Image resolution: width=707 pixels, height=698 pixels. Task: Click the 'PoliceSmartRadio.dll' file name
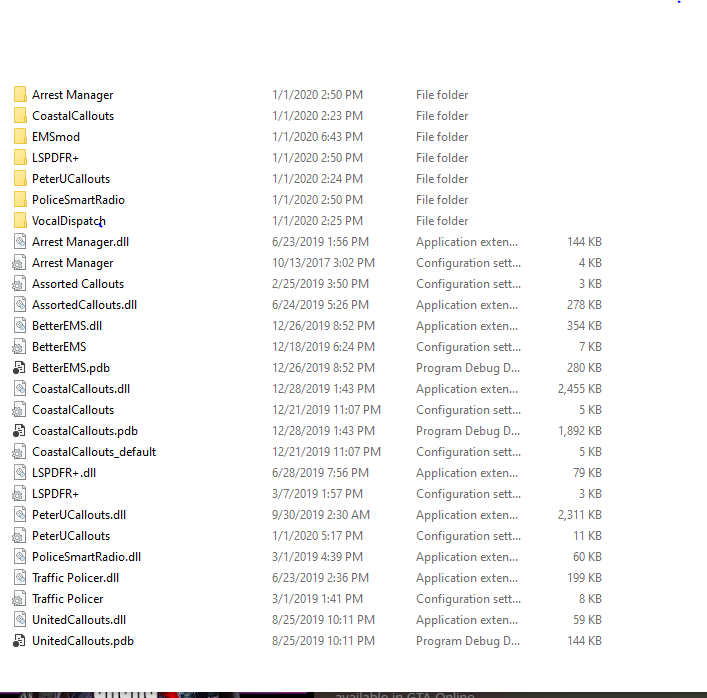pos(87,557)
